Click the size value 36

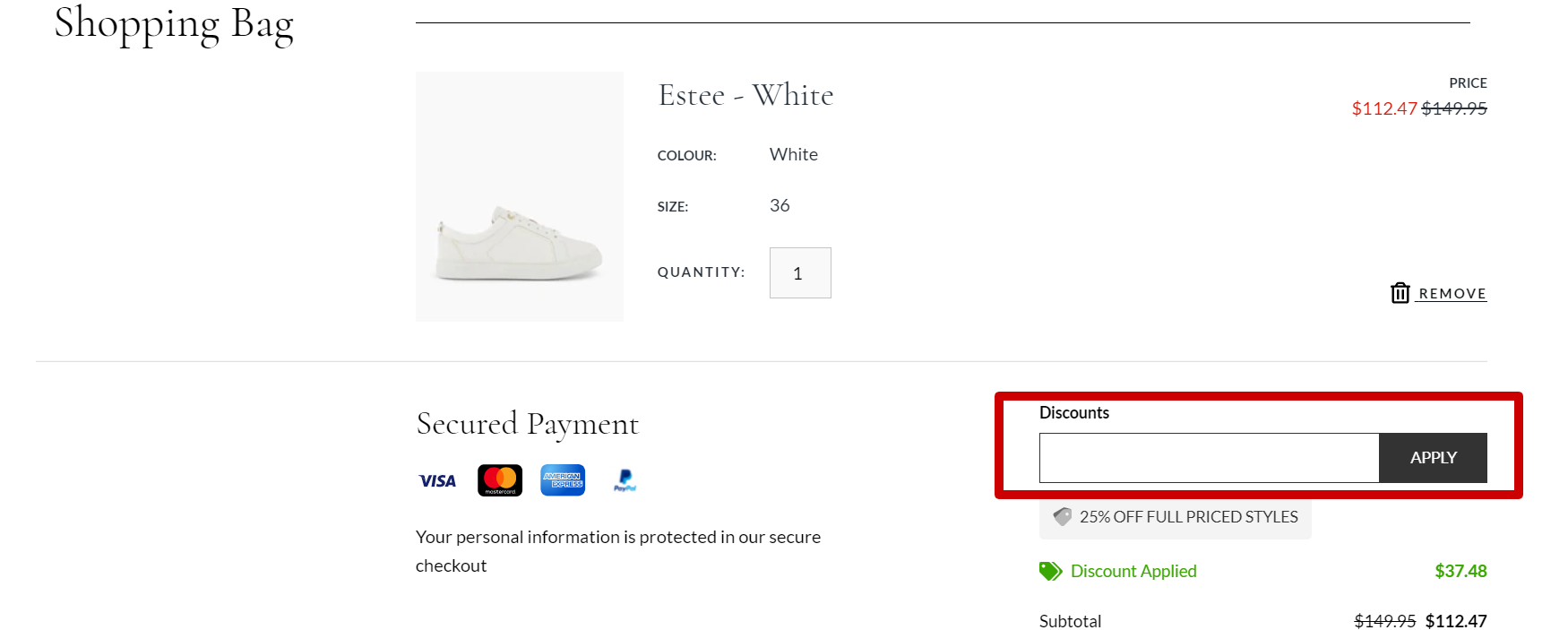click(x=780, y=206)
